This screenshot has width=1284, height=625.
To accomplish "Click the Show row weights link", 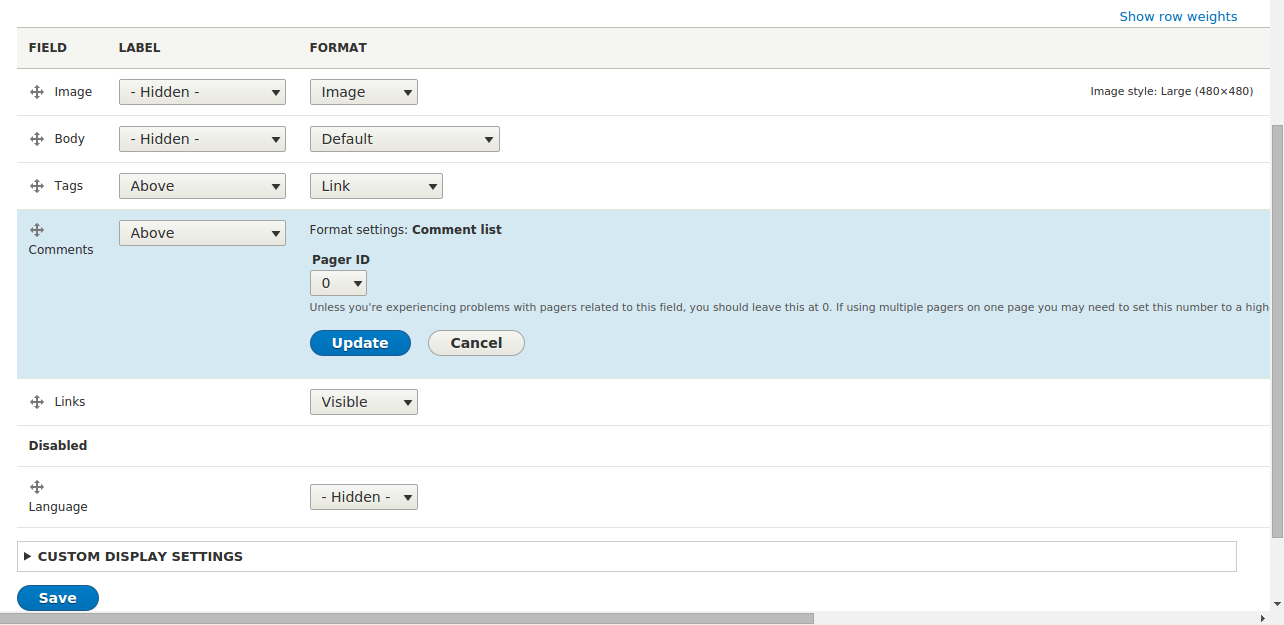I will [x=1178, y=16].
